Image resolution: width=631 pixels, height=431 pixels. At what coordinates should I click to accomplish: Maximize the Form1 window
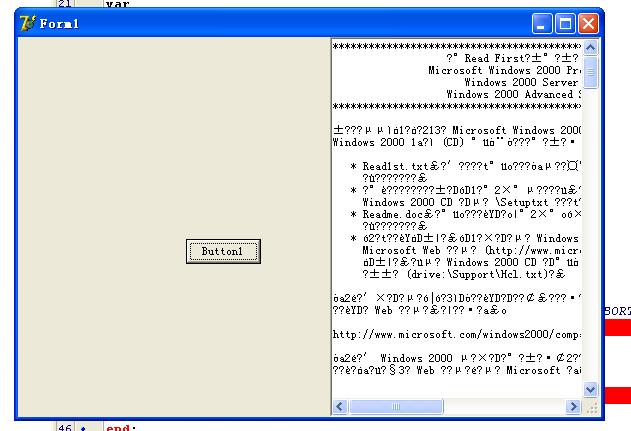(x=565, y=23)
